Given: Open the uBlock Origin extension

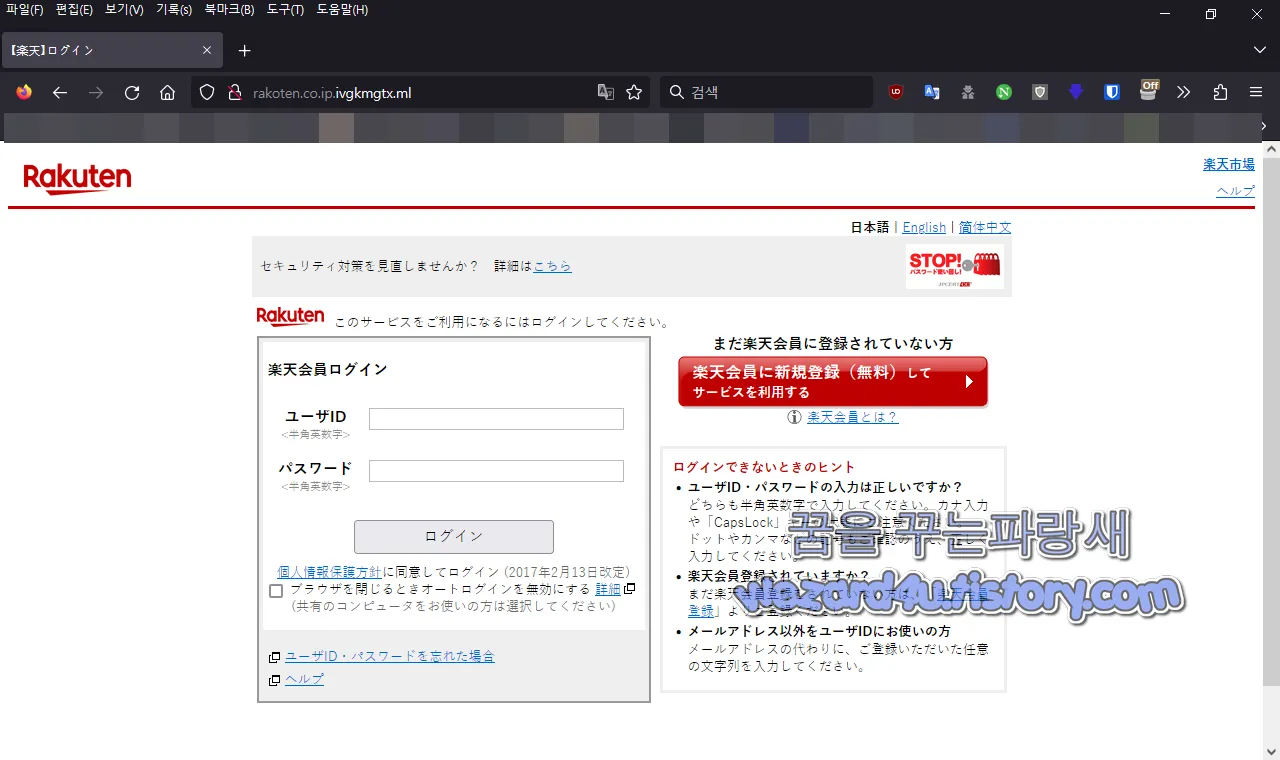Looking at the screenshot, I should click(x=896, y=92).
